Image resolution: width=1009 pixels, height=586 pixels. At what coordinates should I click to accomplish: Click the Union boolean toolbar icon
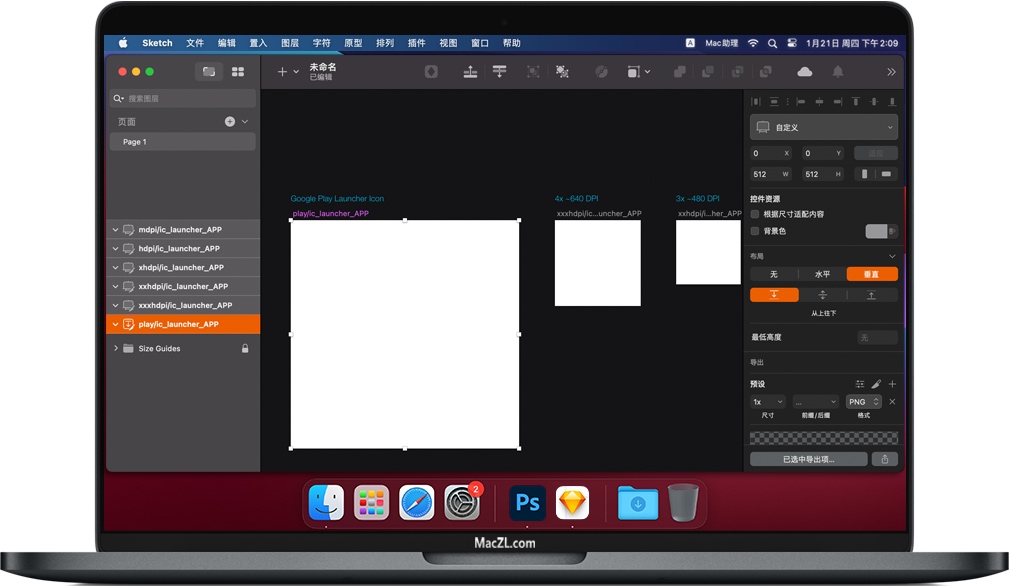(679, 71)
